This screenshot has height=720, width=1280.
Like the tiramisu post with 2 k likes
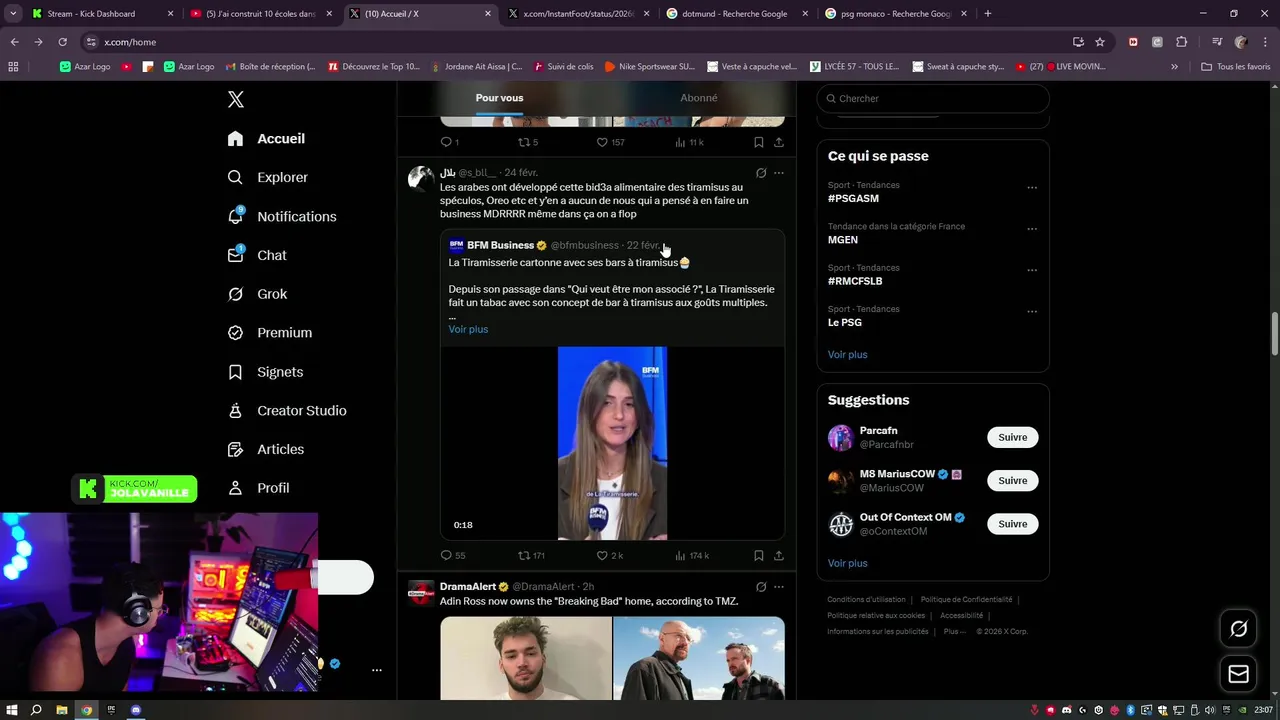pyautogui.click(x=609, y=555)
